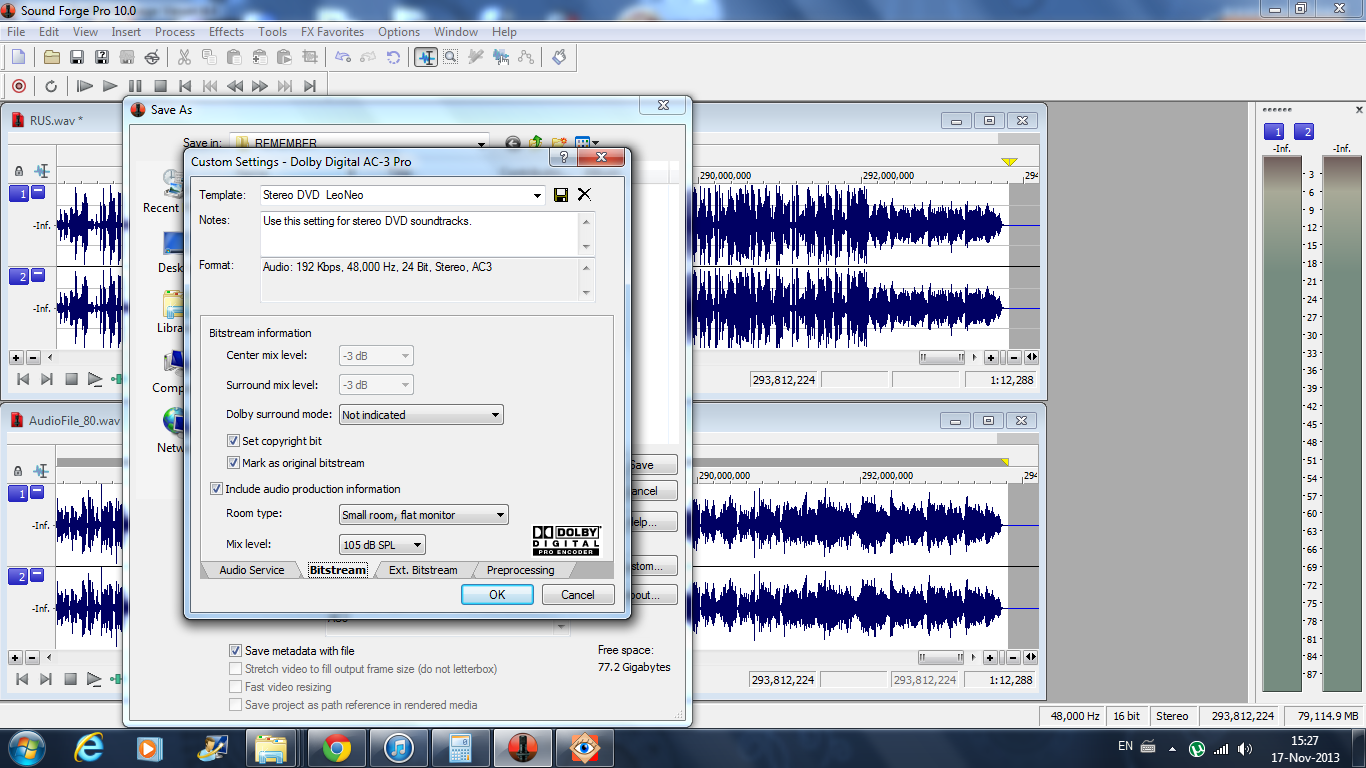
Task: Cancel the Custom Settings dialog
Action: tap(577, 594)
